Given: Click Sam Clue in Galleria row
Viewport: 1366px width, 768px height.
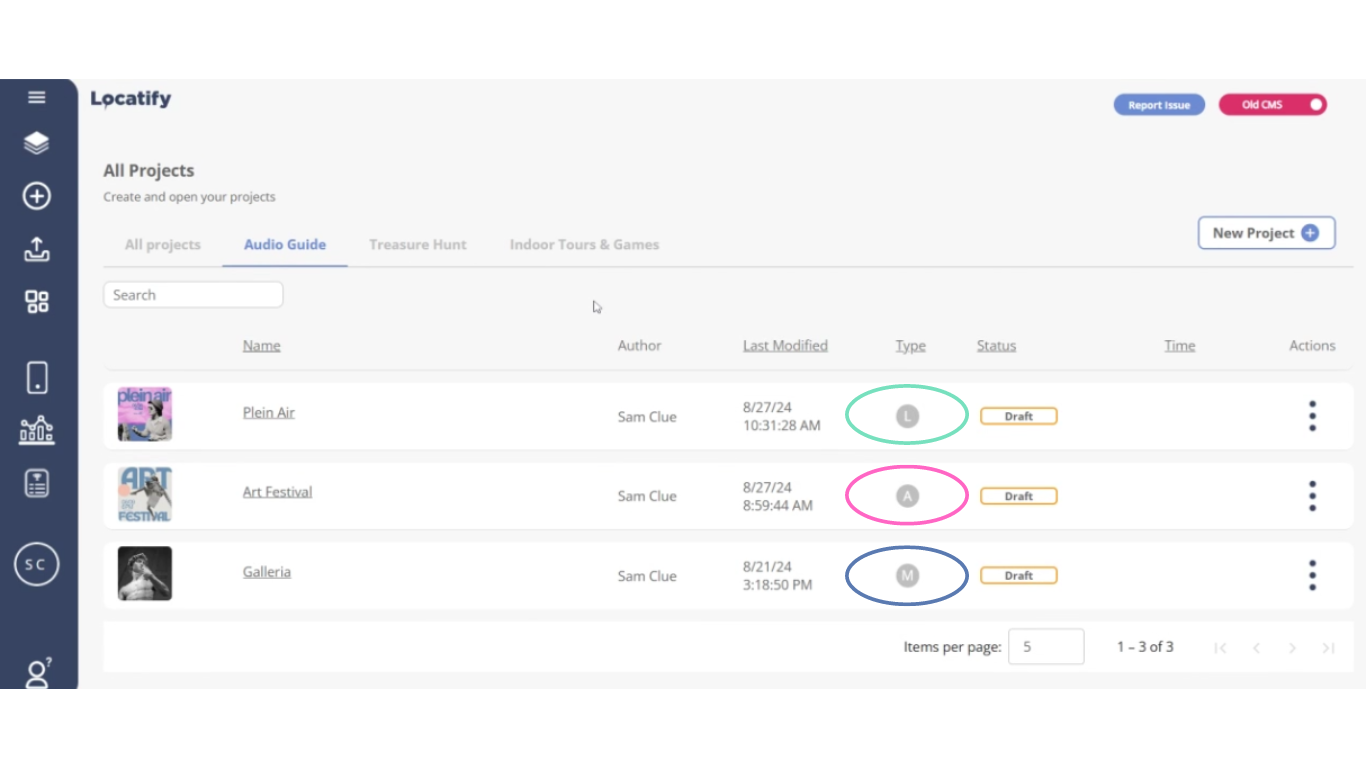Looking at the screenshot, I should [647, 576].
